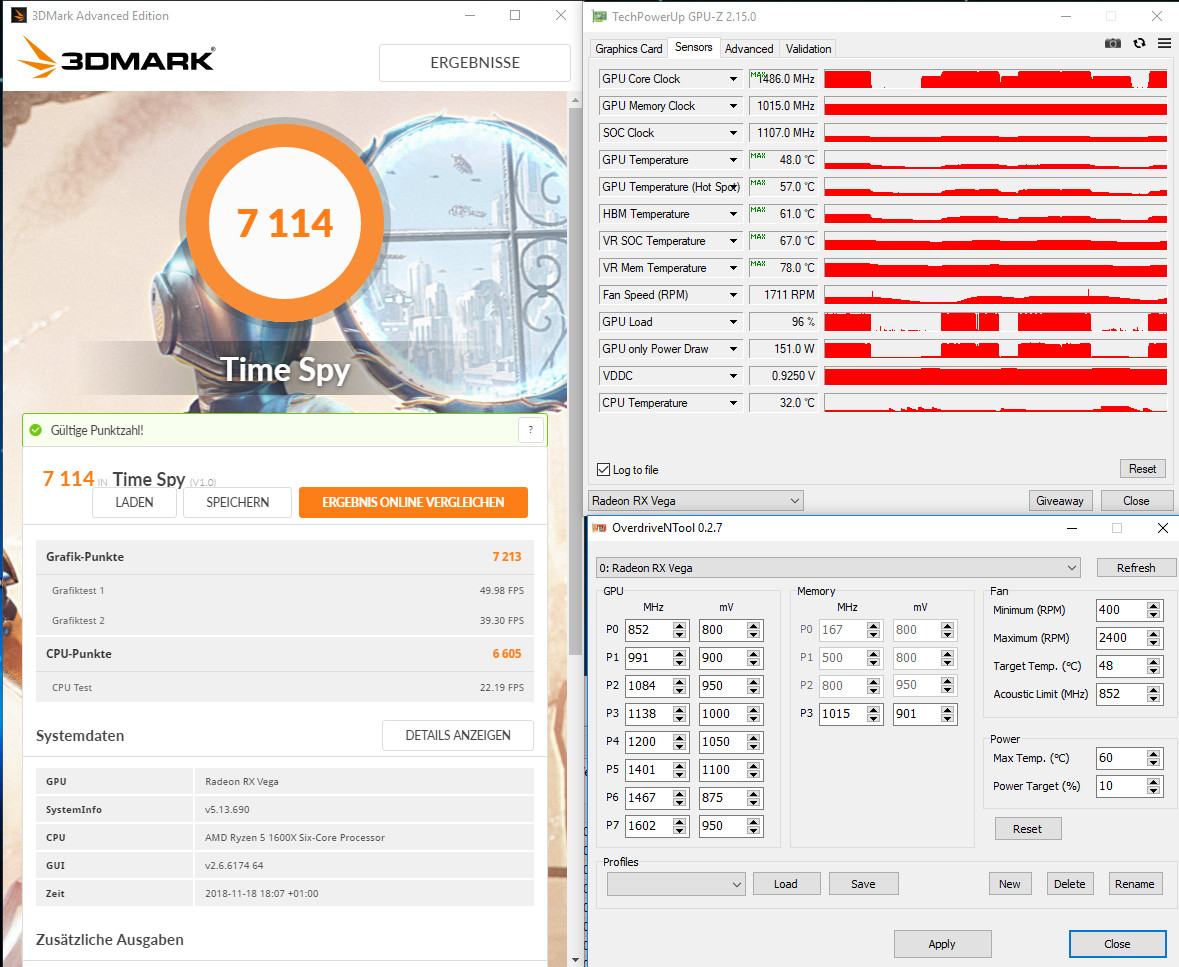The height and width of the screenshot is (967, 1179).
Task: Switch to Advanced tab
Action: click(x=749, y=49)
